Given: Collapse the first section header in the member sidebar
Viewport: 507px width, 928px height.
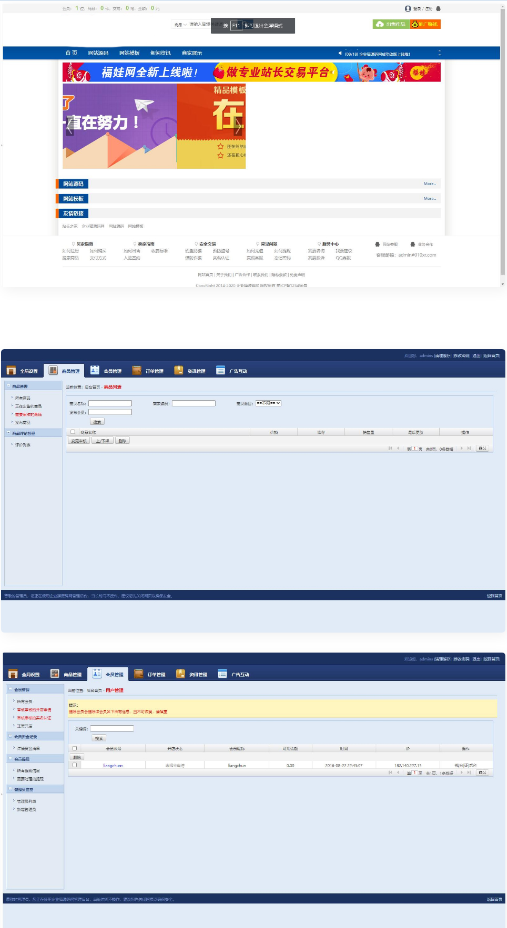Looking at the screenshot, I should (35, 689).
